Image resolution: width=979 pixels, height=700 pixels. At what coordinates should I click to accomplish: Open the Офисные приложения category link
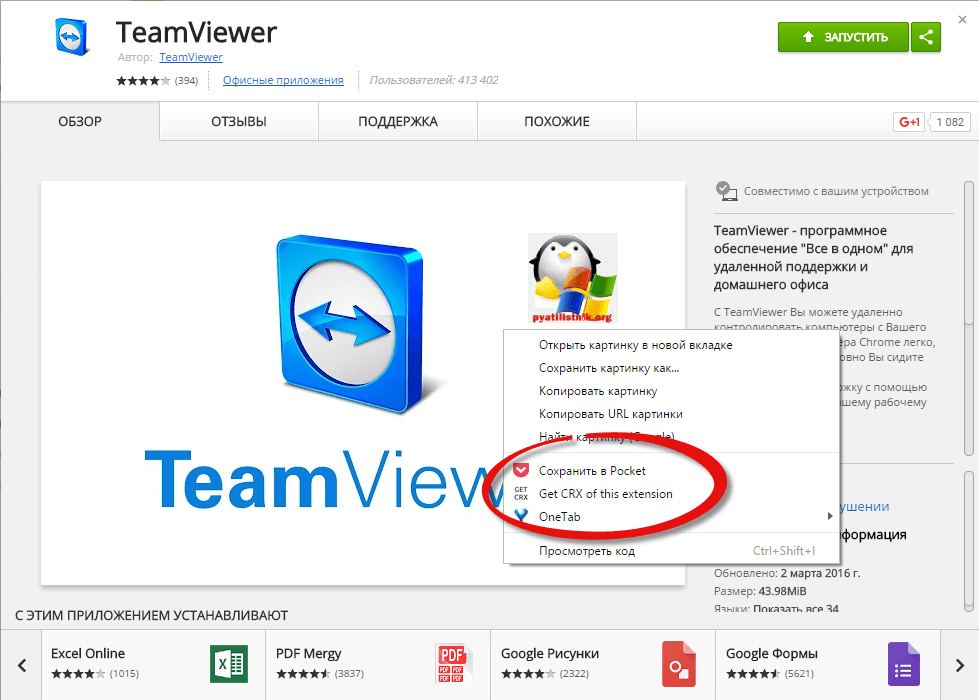(283, 80)
